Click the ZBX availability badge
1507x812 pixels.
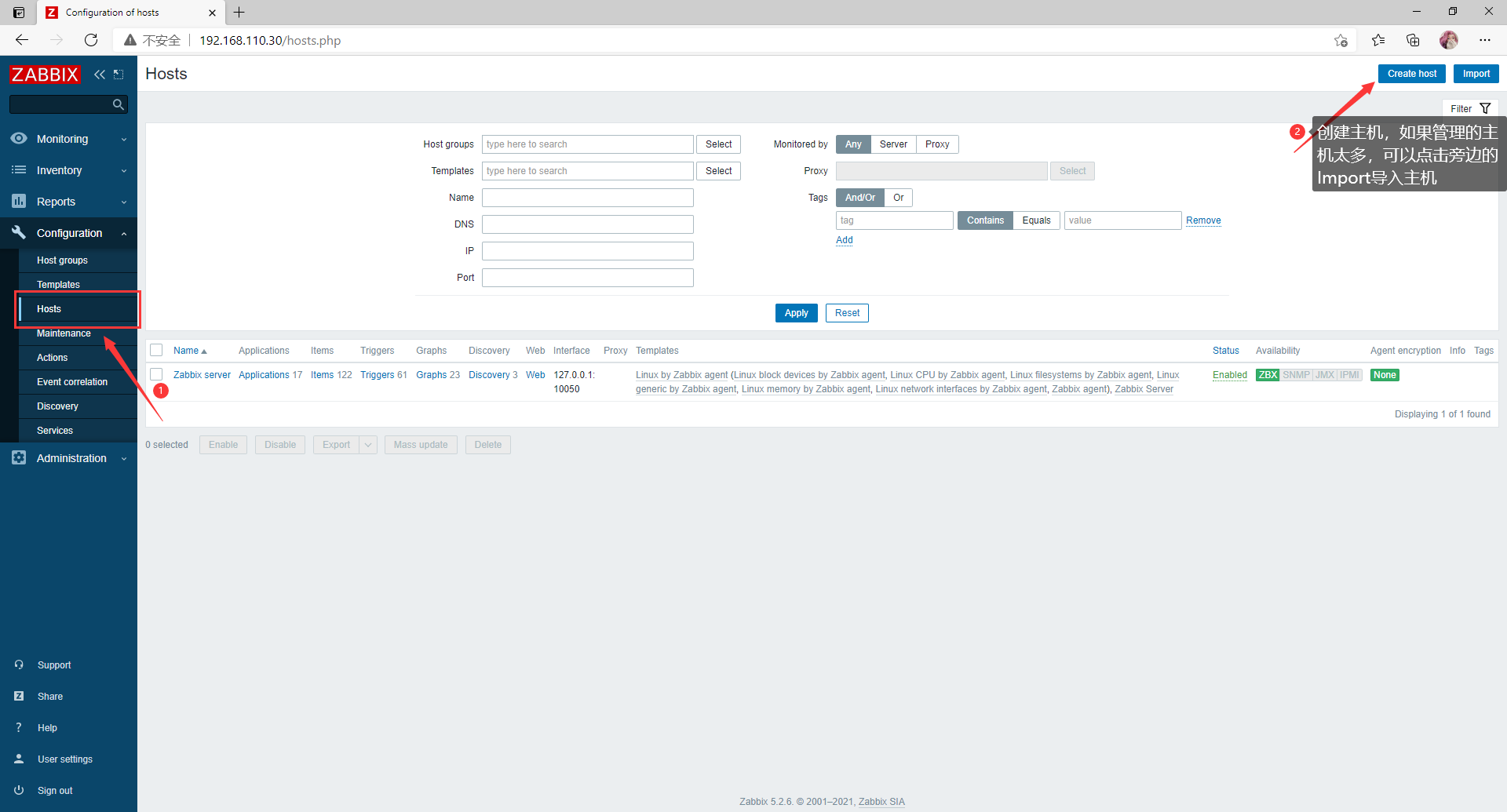(1268, 375)
